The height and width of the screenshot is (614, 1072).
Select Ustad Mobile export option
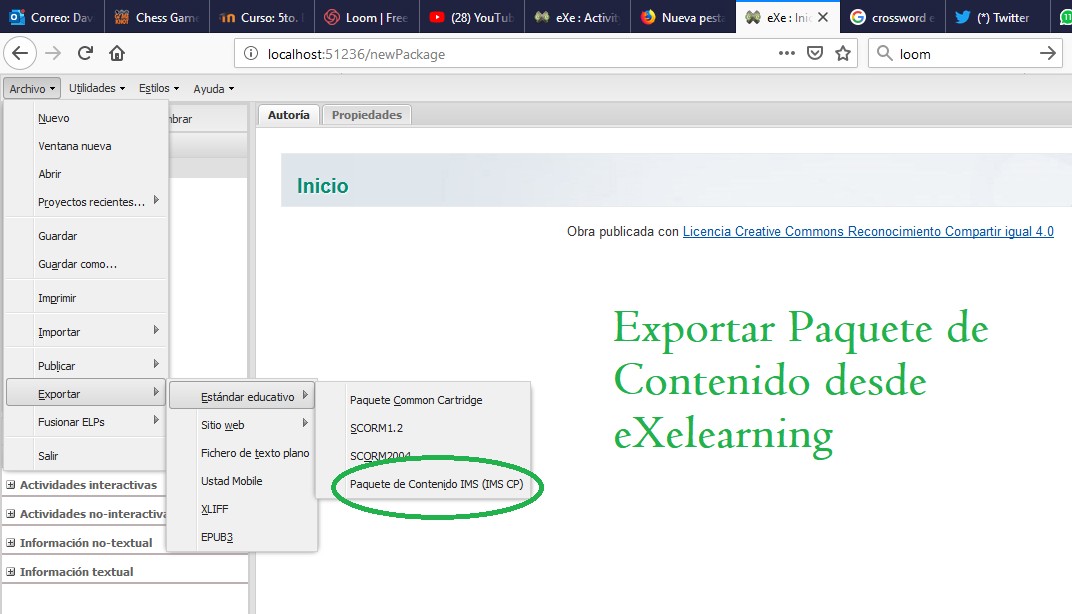[242, 481]
